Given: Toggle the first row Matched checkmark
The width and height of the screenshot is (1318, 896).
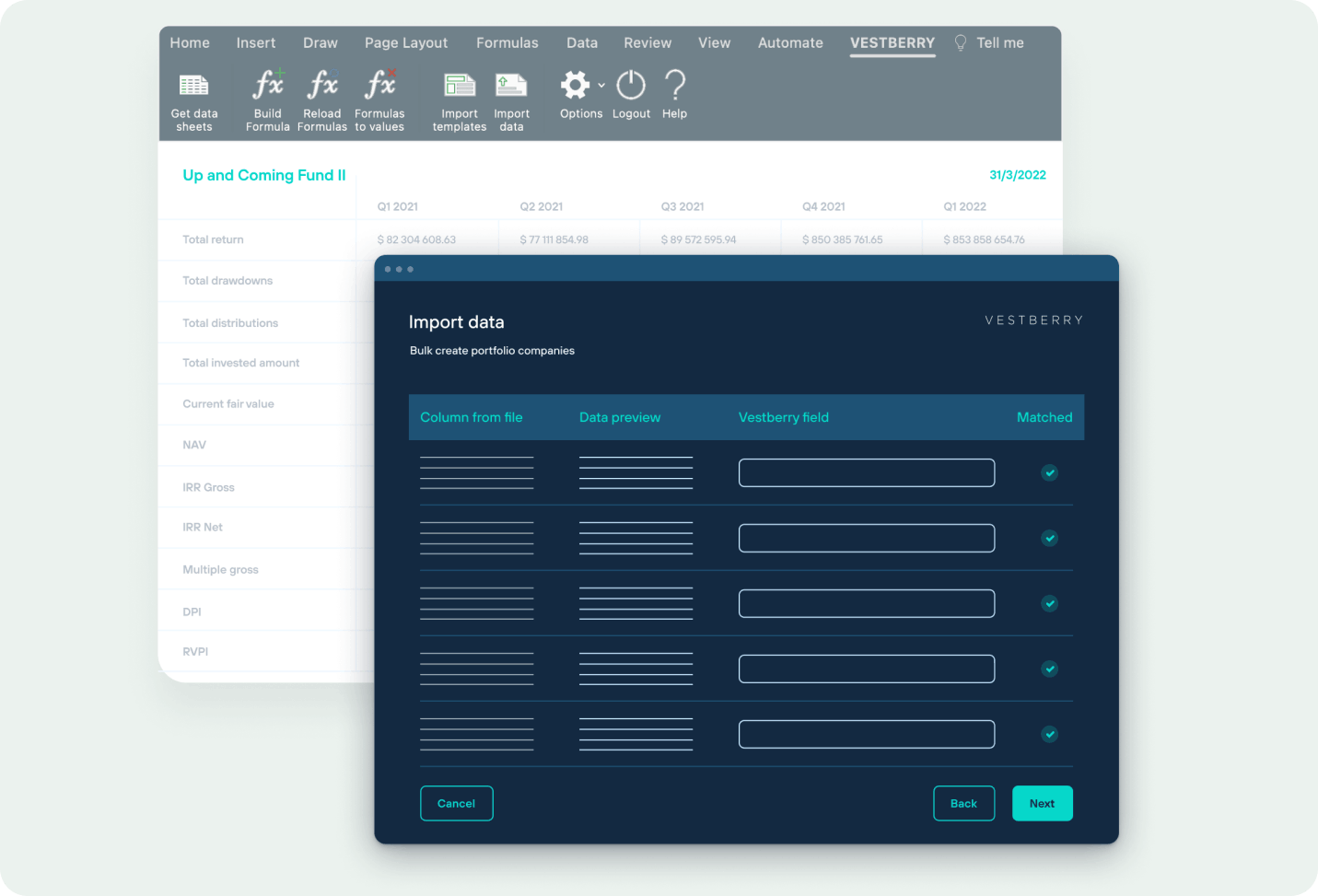Looking at the screenshot, I should (1049, 472).
